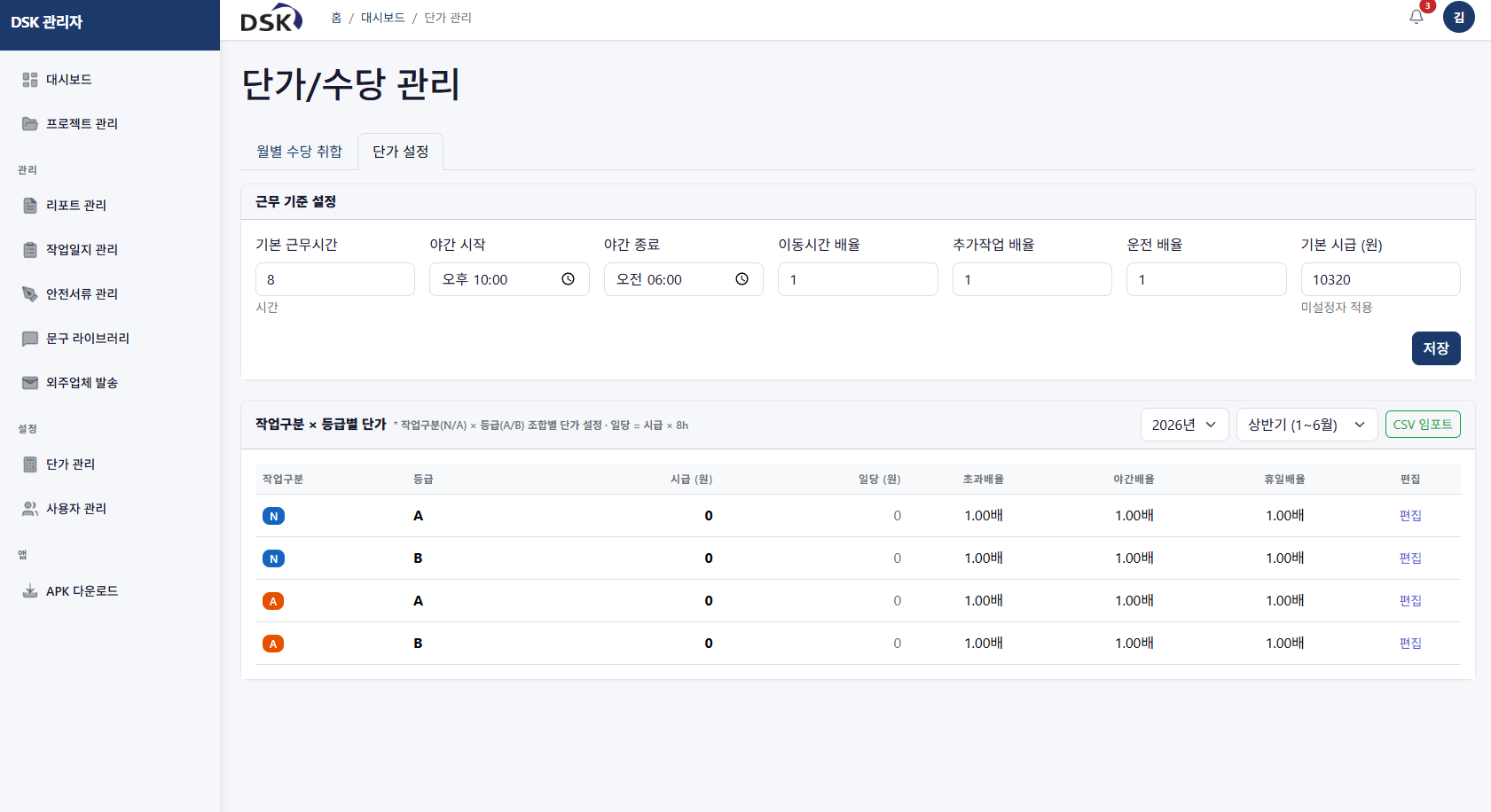Screen dimensions: 1491x812
Task: Switch to the 월별 수당 취합 tab
Action: (x=299, y=152)
